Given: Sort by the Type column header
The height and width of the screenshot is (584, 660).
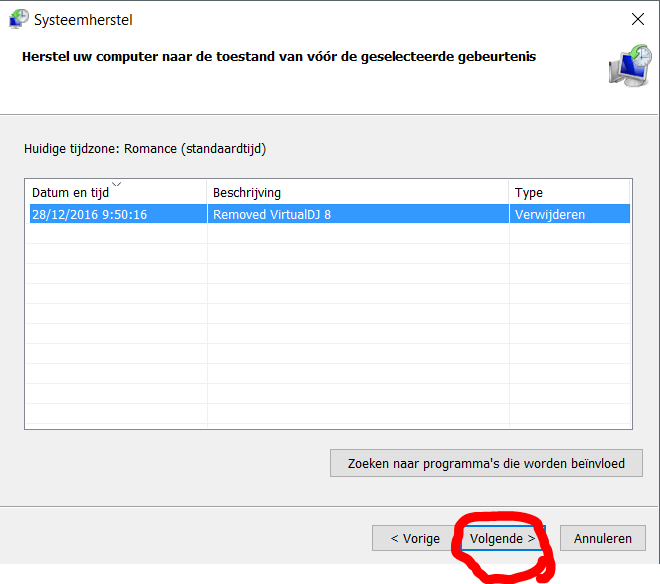Looking at the screenshot, I should click(570, 192).
